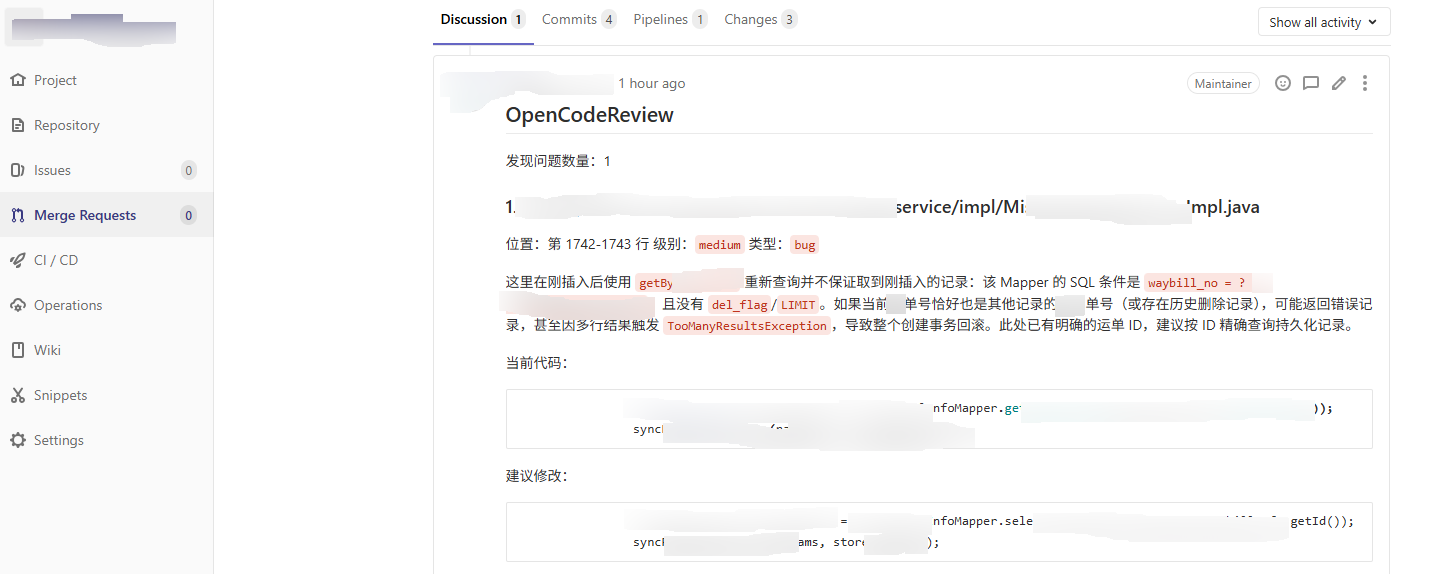Click the Wiki book icon
Screen dimensions: 1446x574
point(17,350)
